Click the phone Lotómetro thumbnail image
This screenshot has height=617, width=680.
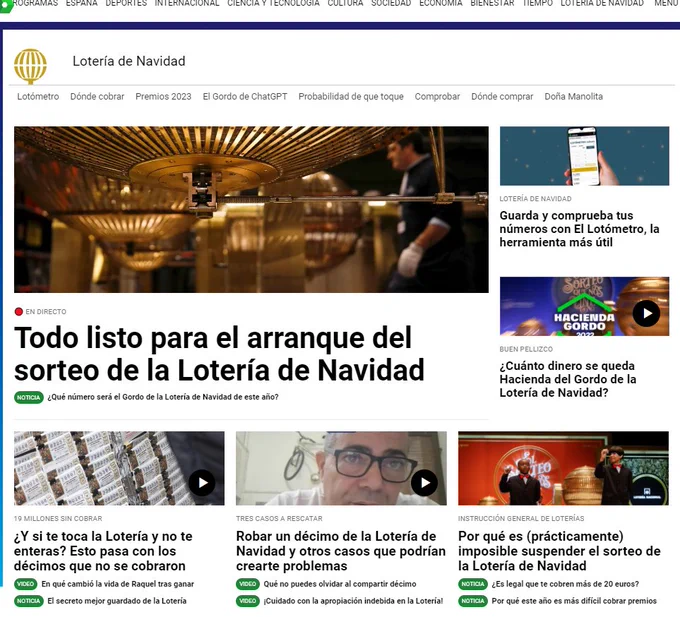pyautogui.click(x=584, y=155)
